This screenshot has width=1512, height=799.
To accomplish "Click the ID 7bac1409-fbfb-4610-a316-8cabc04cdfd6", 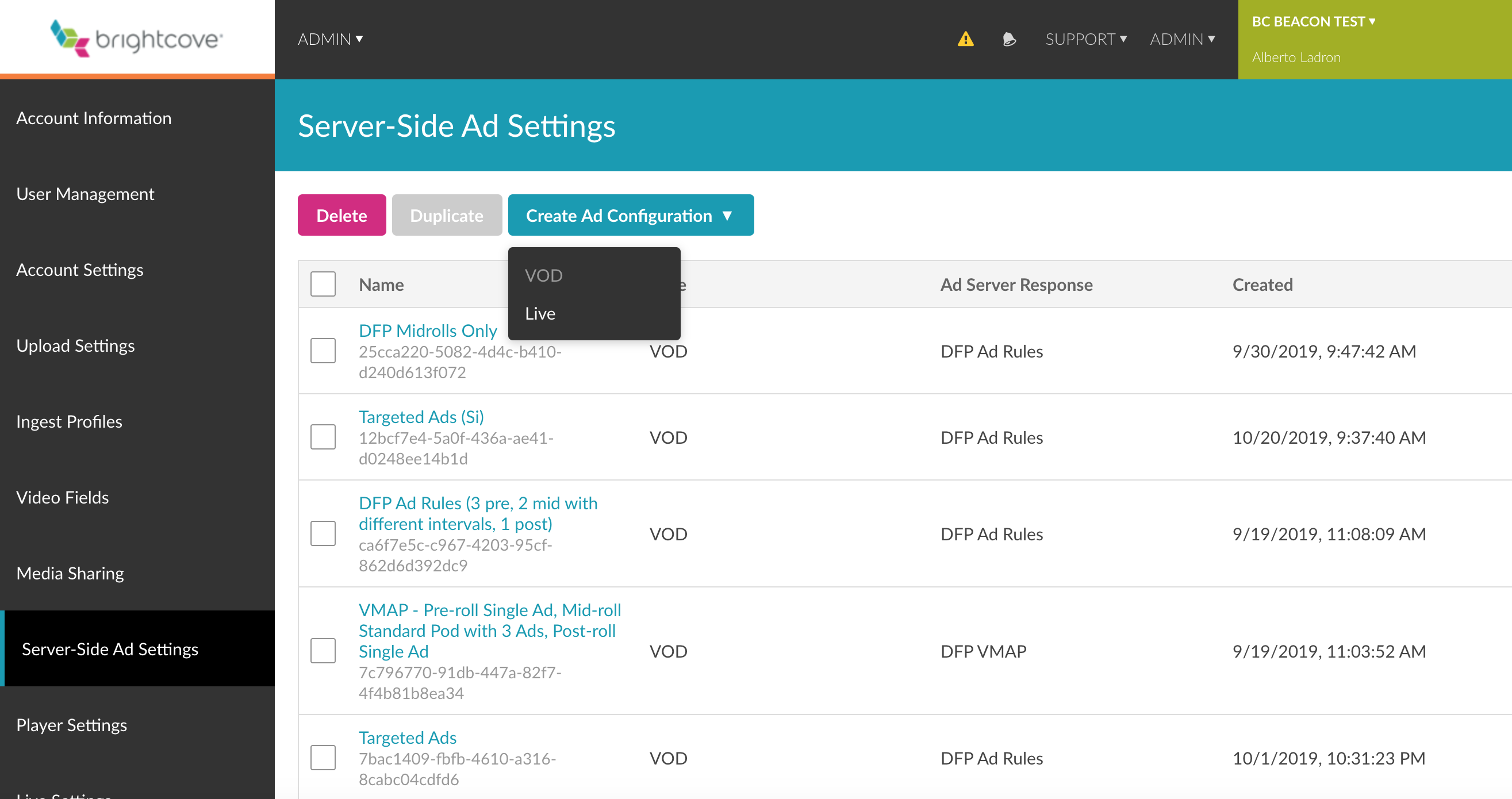I will click(x=457, y=769).
